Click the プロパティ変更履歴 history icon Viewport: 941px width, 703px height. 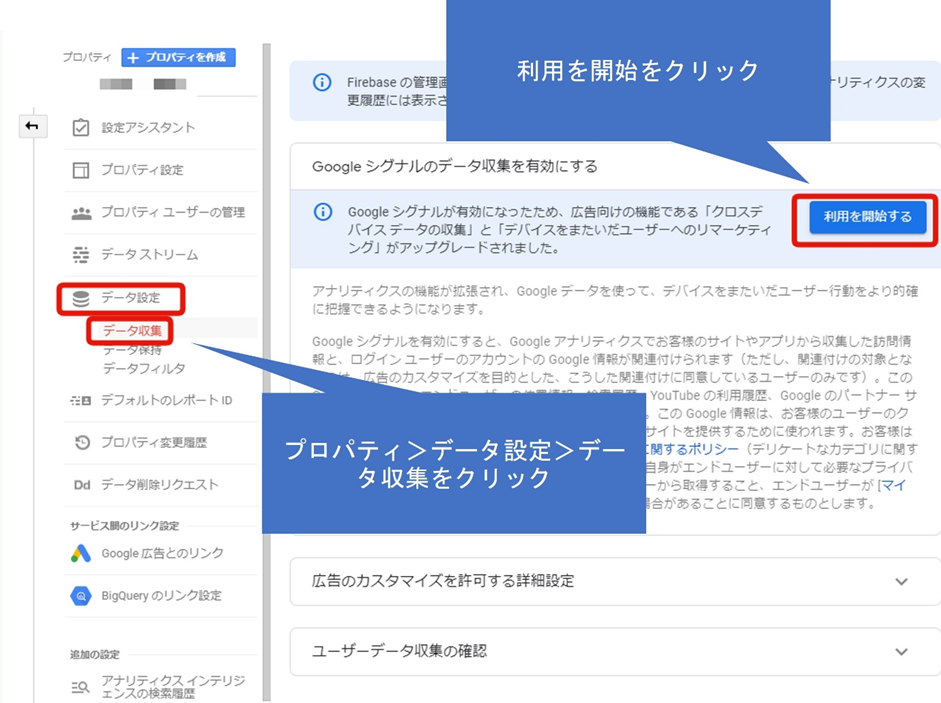82,442
